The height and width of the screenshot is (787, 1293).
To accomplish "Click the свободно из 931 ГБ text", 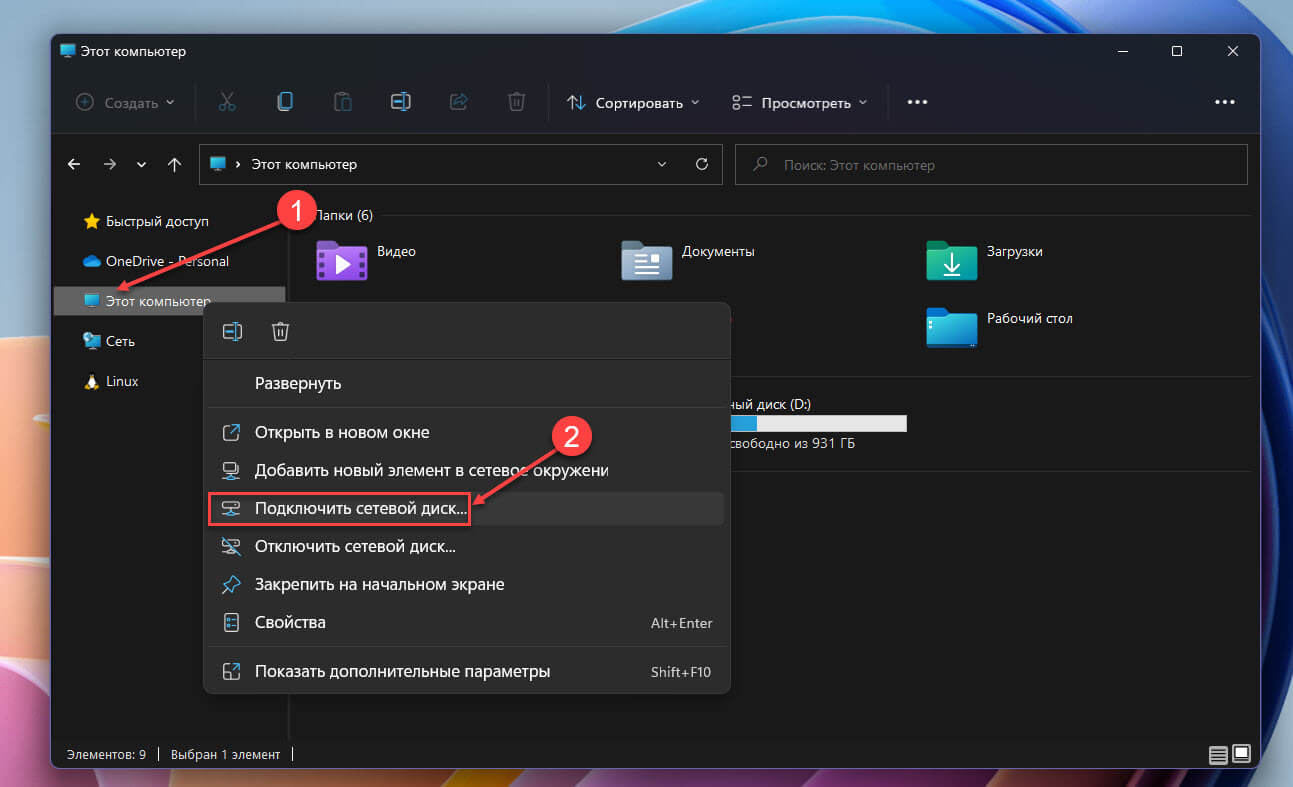I will tap(793, 444).
